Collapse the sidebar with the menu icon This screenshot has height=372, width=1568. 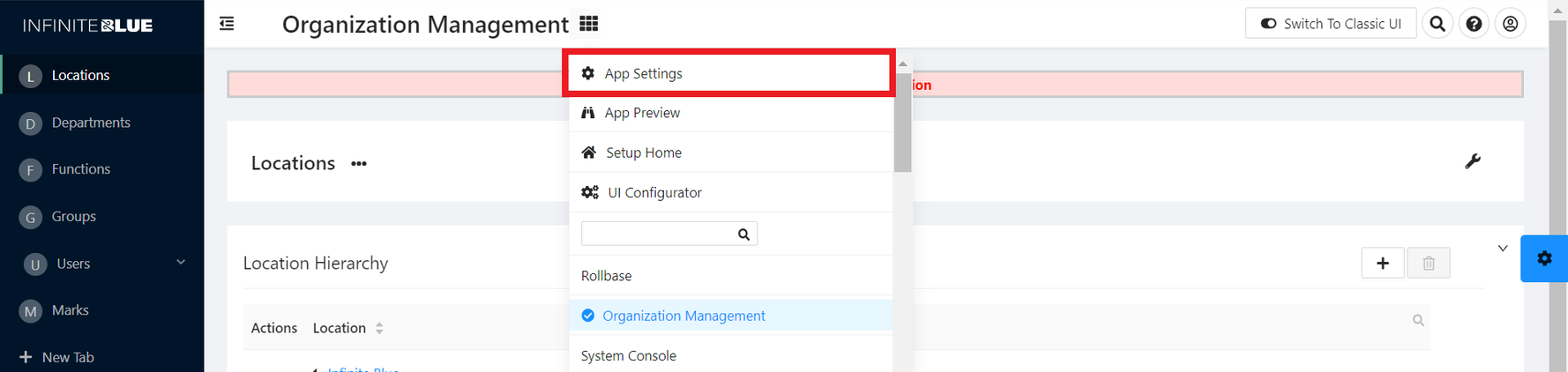pyautogui.click(x=227, y=24)
